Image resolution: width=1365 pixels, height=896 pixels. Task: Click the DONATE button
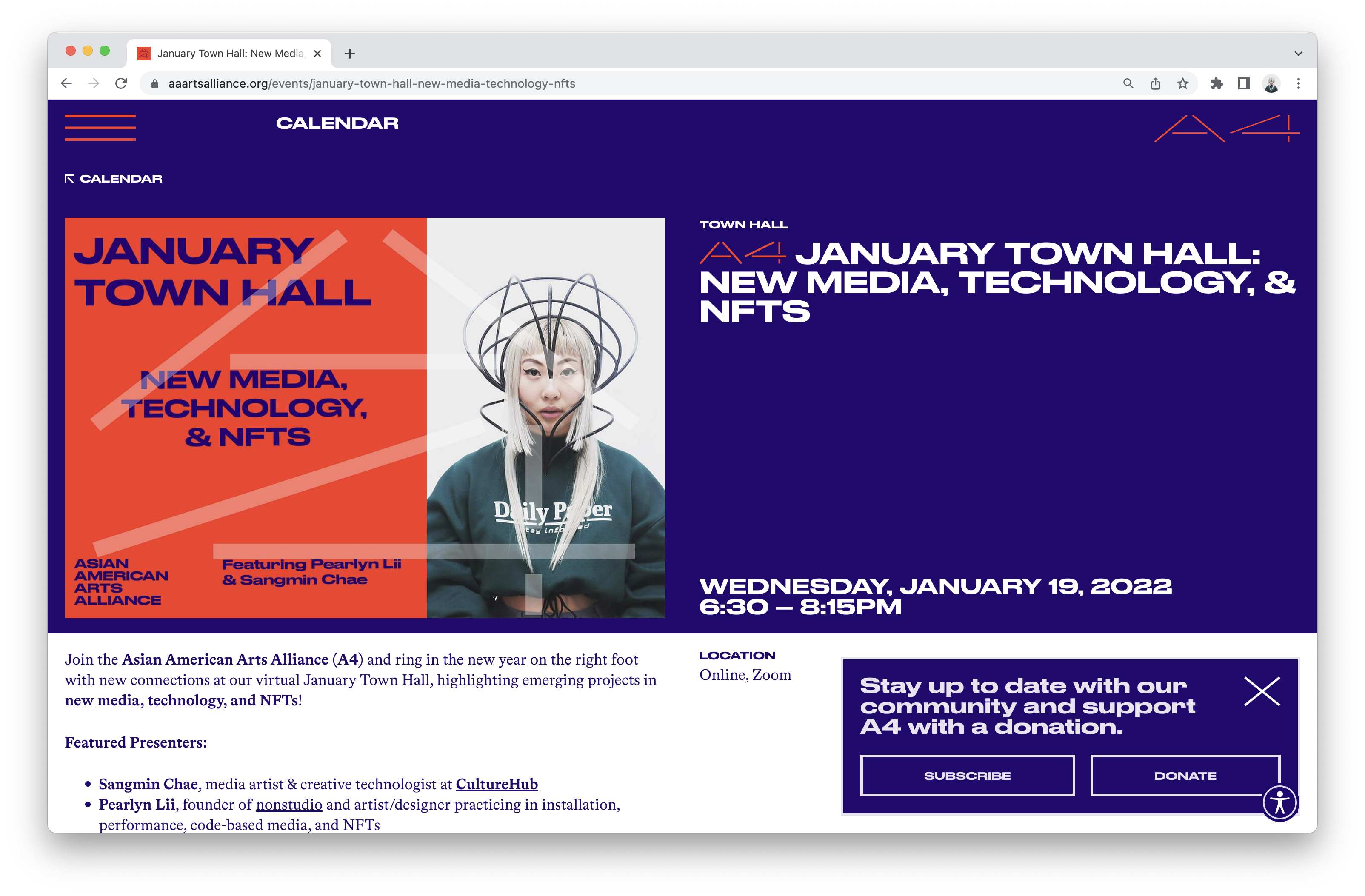[x=1185, y=776]
